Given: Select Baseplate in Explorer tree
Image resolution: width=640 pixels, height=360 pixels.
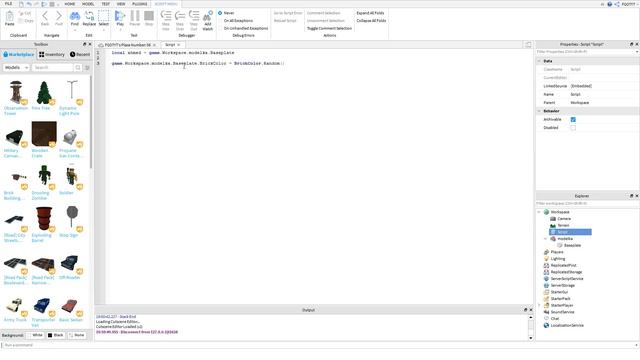Looking at the screenshot, I should coord(572,245).
